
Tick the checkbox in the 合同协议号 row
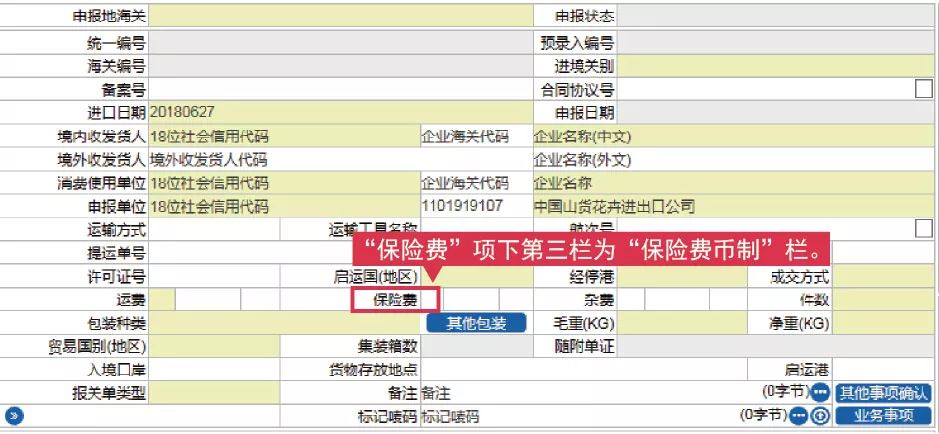(924, 89)
